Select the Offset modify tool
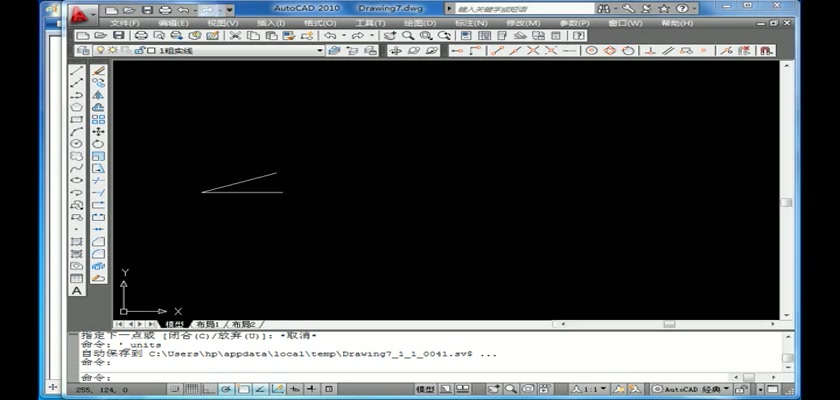Screen dimensions: 840x400 pyautogui.click(x=98, y=107)
